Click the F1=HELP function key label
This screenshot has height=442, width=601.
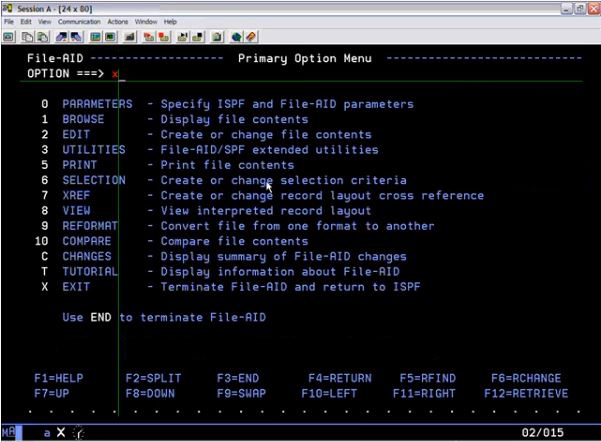59,378
